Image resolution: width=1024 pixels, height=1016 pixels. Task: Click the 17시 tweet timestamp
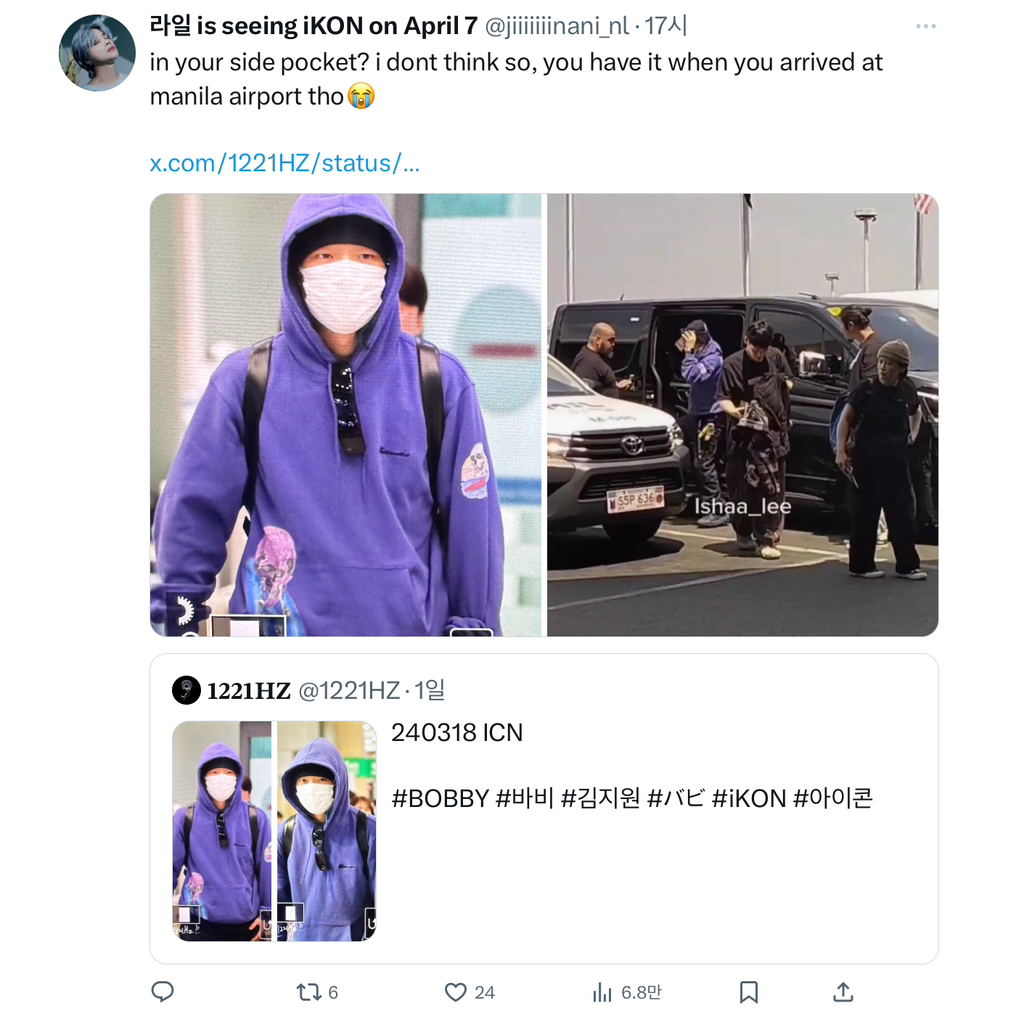[x=665, y=26]
